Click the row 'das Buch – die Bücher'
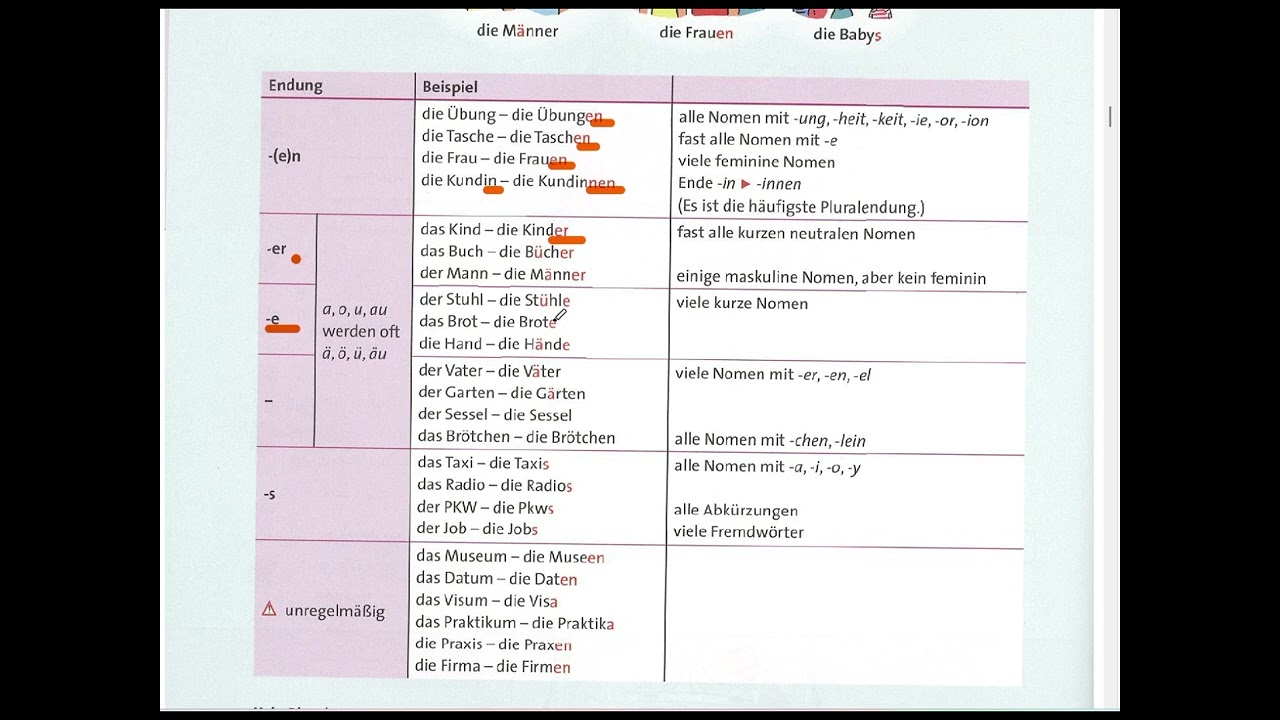 coord(497,252)
